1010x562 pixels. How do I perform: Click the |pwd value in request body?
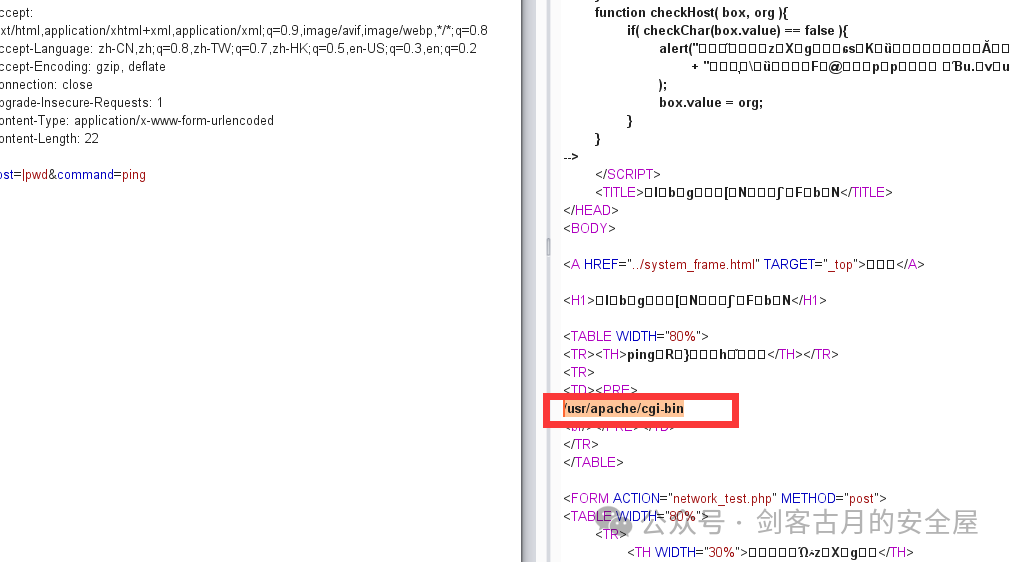tap(35, 175)
